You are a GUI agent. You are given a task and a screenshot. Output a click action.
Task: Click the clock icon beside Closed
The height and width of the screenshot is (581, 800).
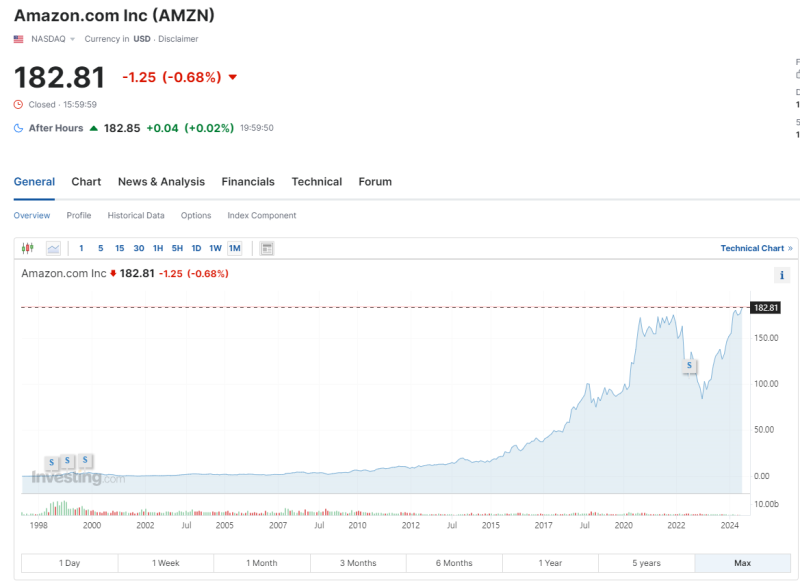[x=18, y=105]
